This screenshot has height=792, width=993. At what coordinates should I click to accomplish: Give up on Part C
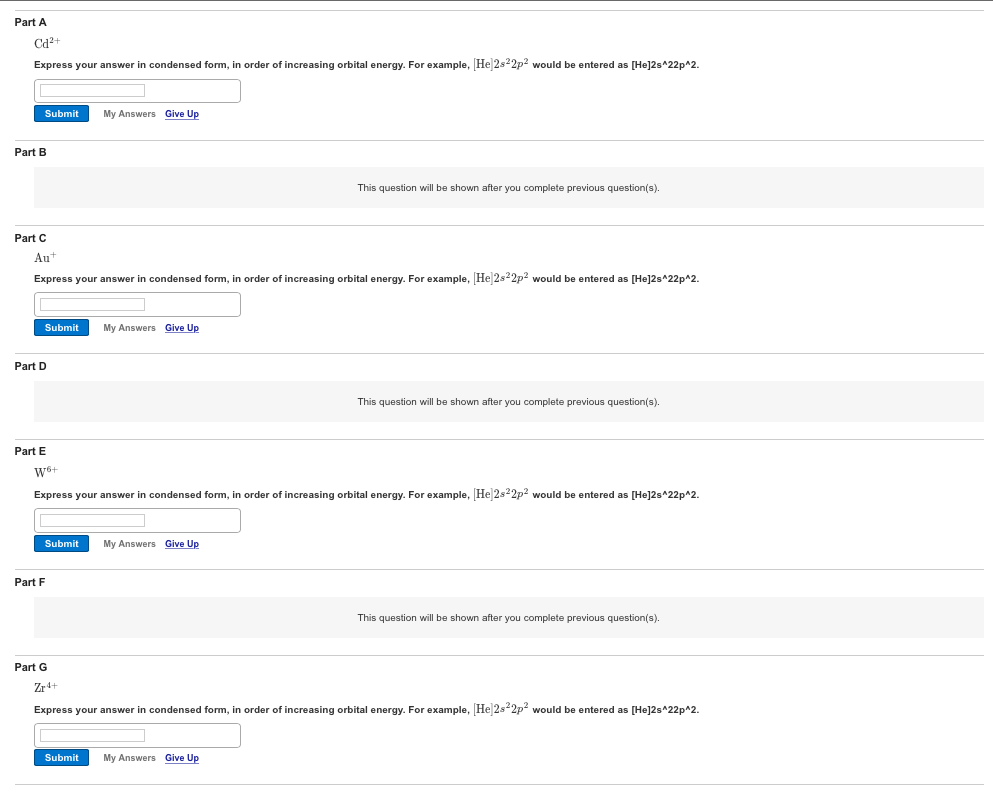[x=182, y=328]
